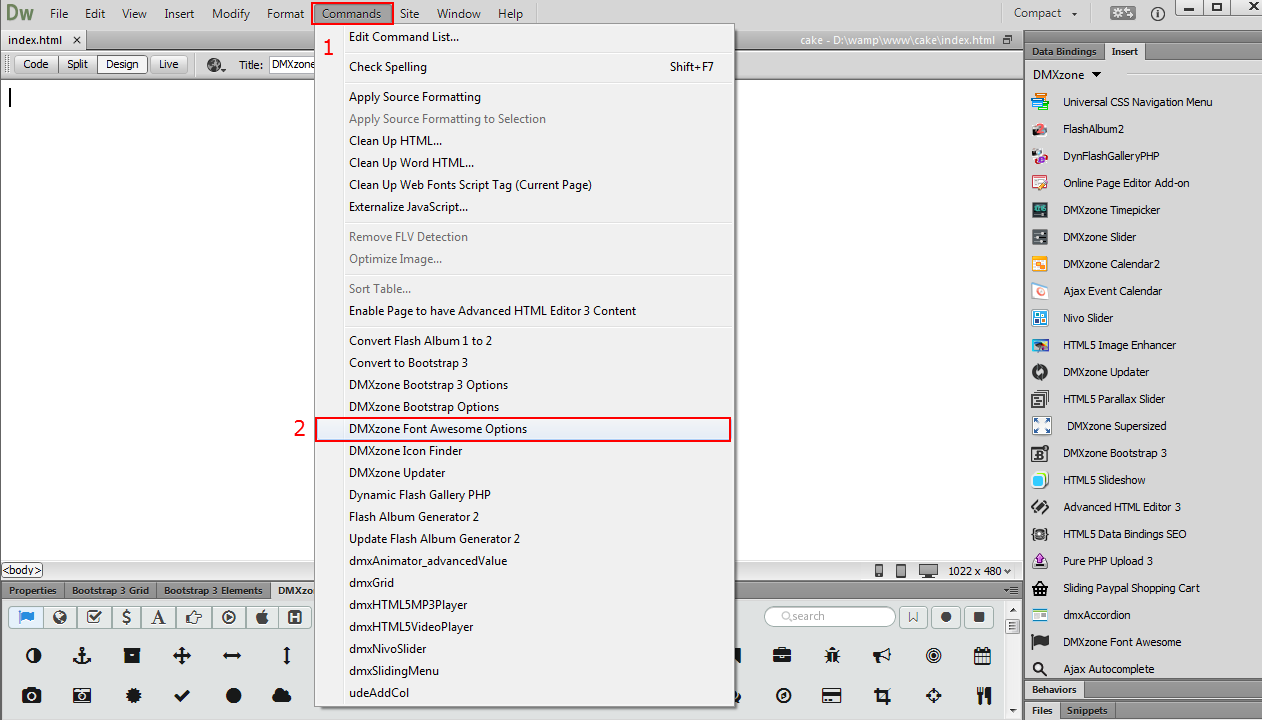The height and width of the screenshot is (720, 1262).
Task: Switch to Code view
Action: (36, 65)
